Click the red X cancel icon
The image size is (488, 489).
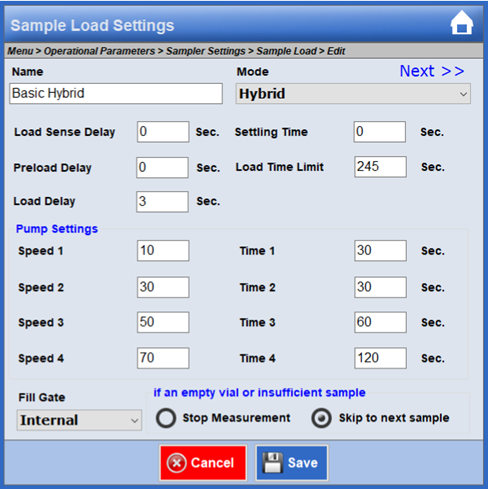tap(177, 463)
